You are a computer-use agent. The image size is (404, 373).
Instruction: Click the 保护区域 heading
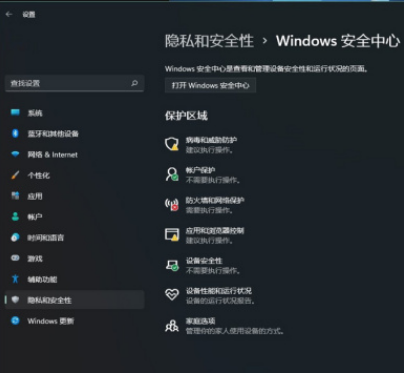point(186,116)
